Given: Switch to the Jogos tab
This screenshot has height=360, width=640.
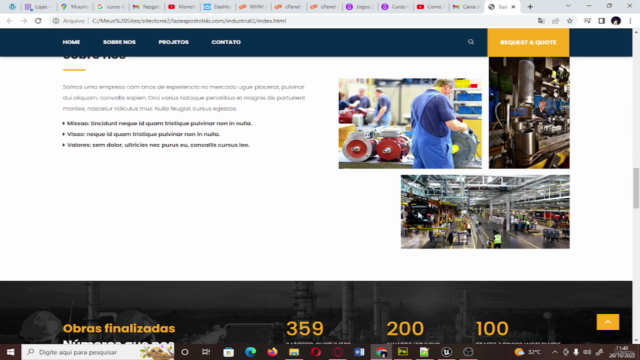Looking at the screenshot, I should pyautogui.click(x=359, y=7).
